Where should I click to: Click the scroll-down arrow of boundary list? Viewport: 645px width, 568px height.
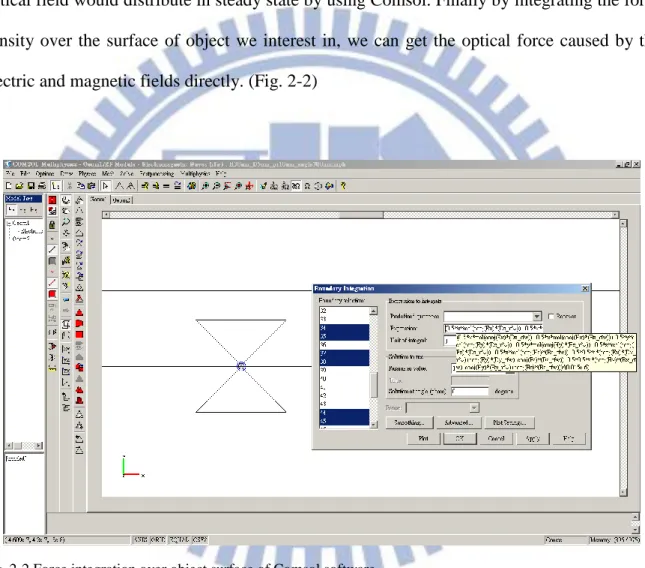tap(374, 425)
